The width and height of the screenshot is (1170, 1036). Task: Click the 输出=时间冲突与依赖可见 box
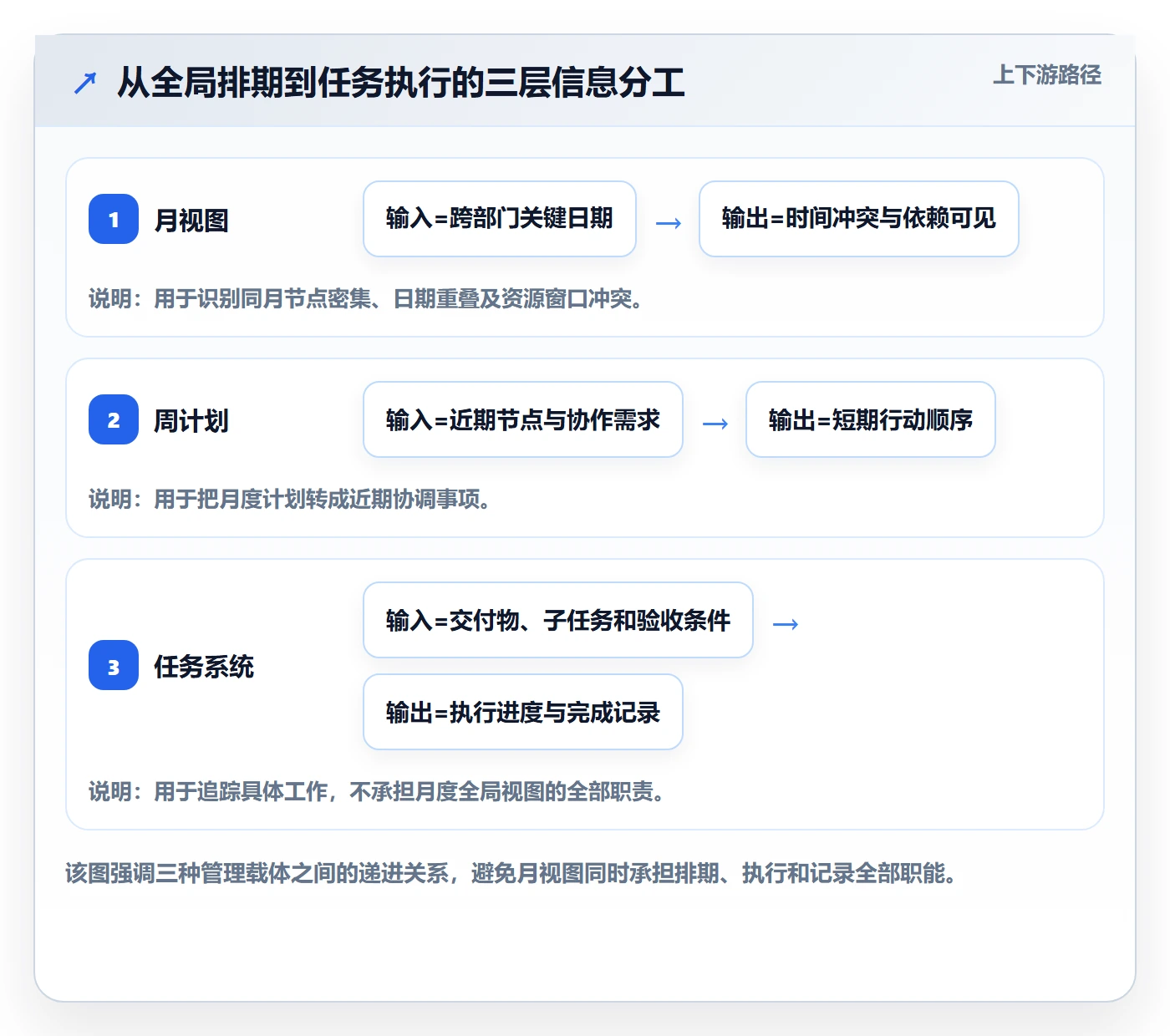tap(859, 219)
